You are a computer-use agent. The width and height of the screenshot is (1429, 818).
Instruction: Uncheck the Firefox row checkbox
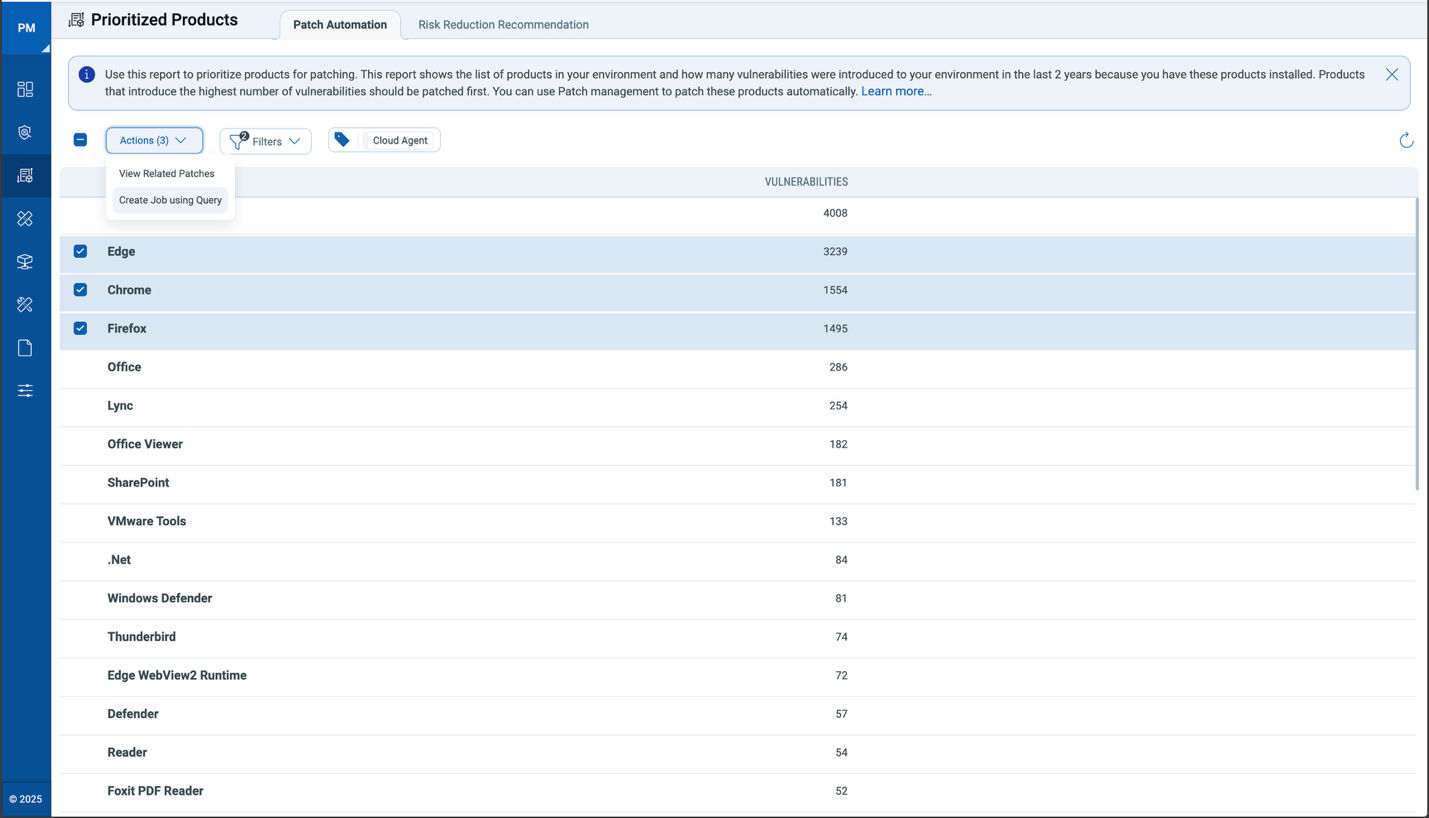tap(80, 328)
